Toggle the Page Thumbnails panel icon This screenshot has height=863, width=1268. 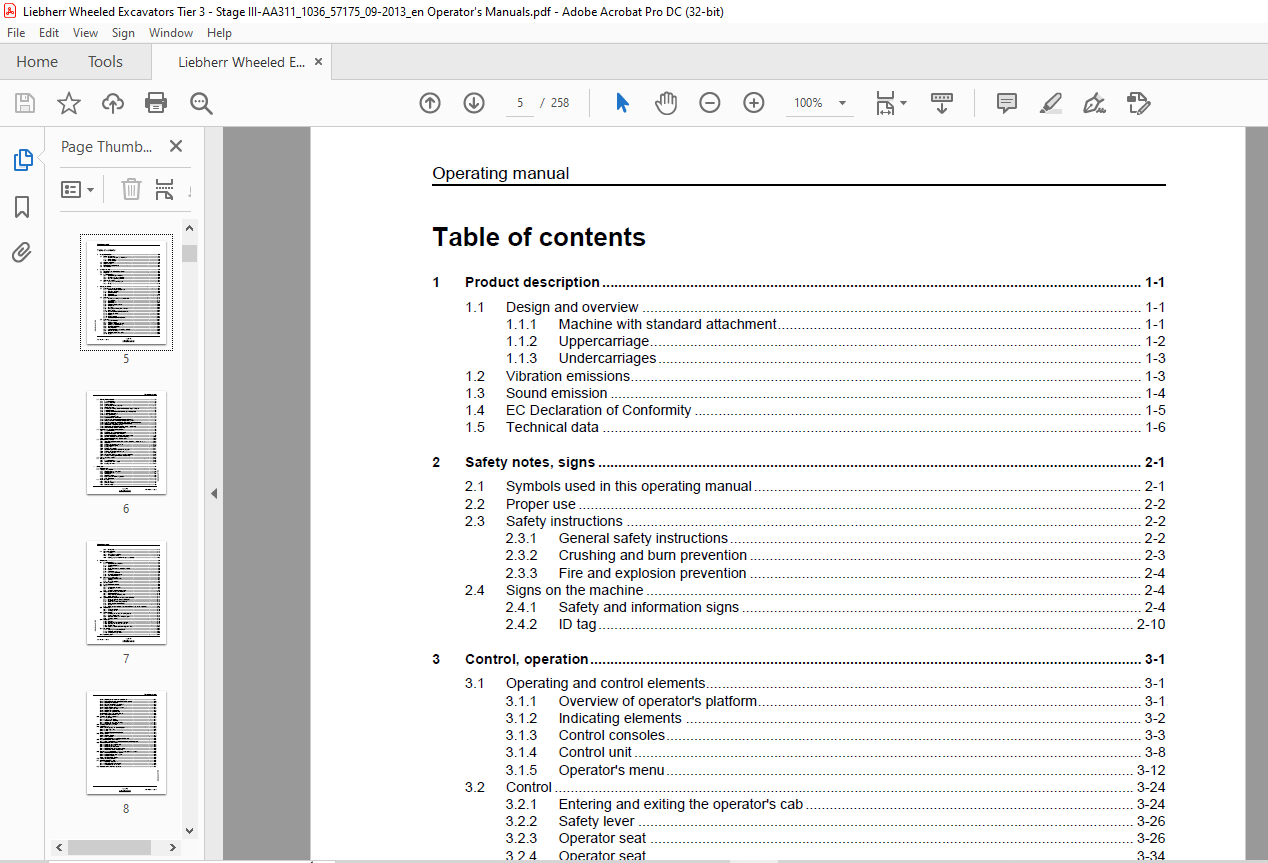click(22, 160)
